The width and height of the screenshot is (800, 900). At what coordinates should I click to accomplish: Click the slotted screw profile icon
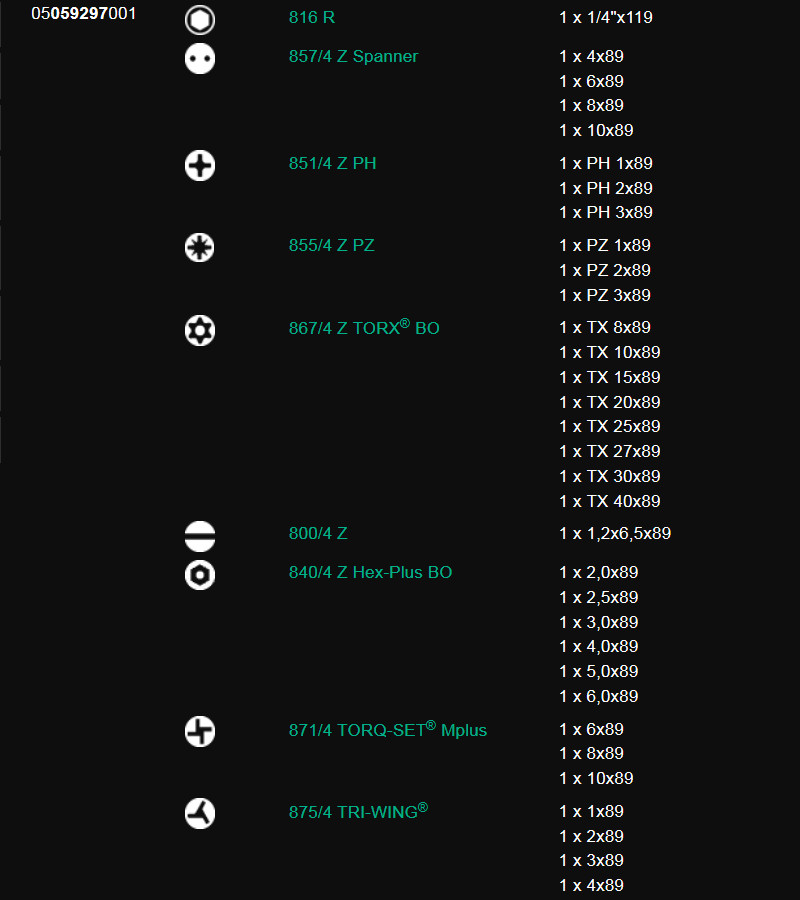pos(200,536)
